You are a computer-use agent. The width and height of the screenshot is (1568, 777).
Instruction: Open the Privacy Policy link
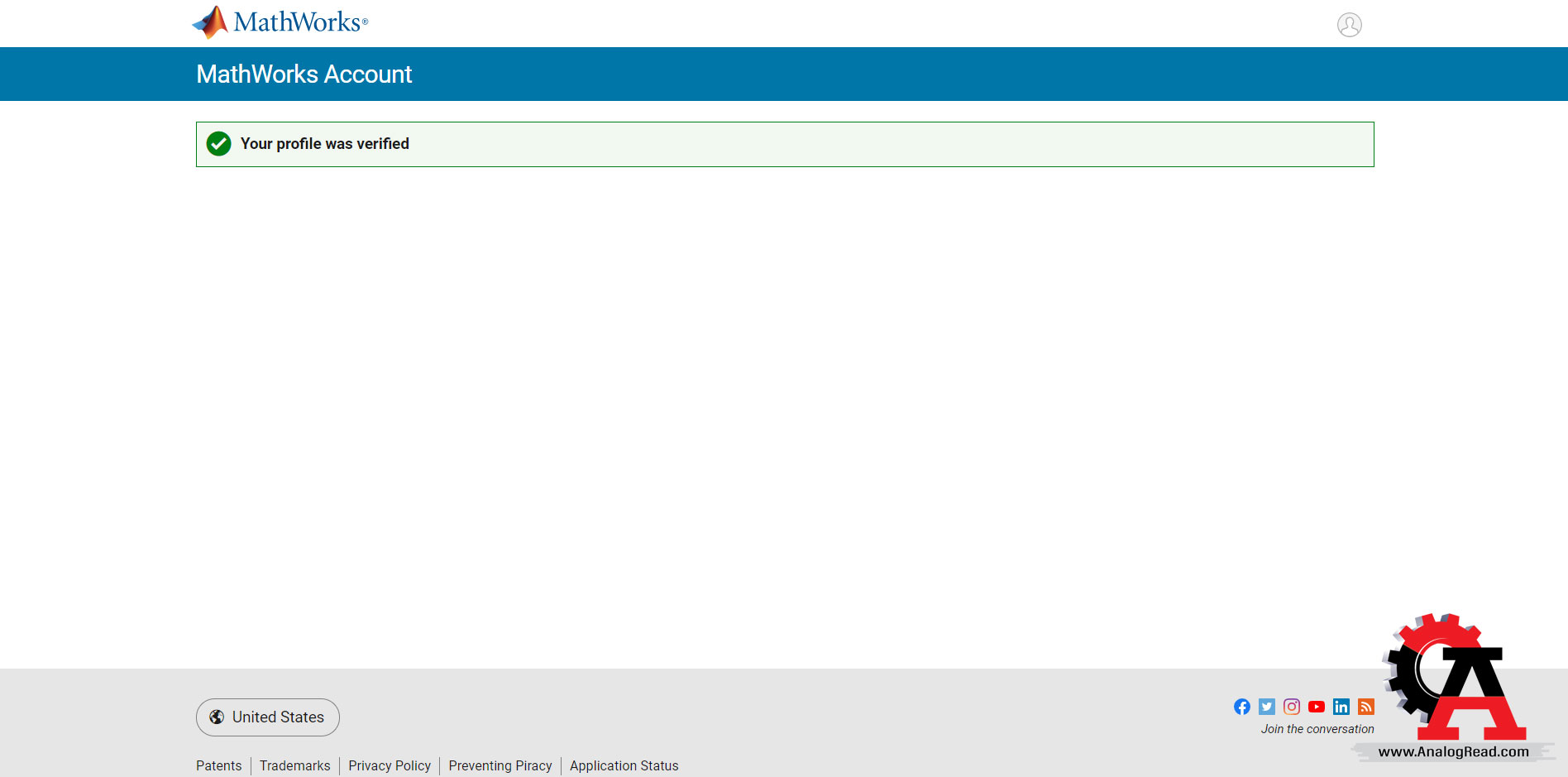[390, 765]
